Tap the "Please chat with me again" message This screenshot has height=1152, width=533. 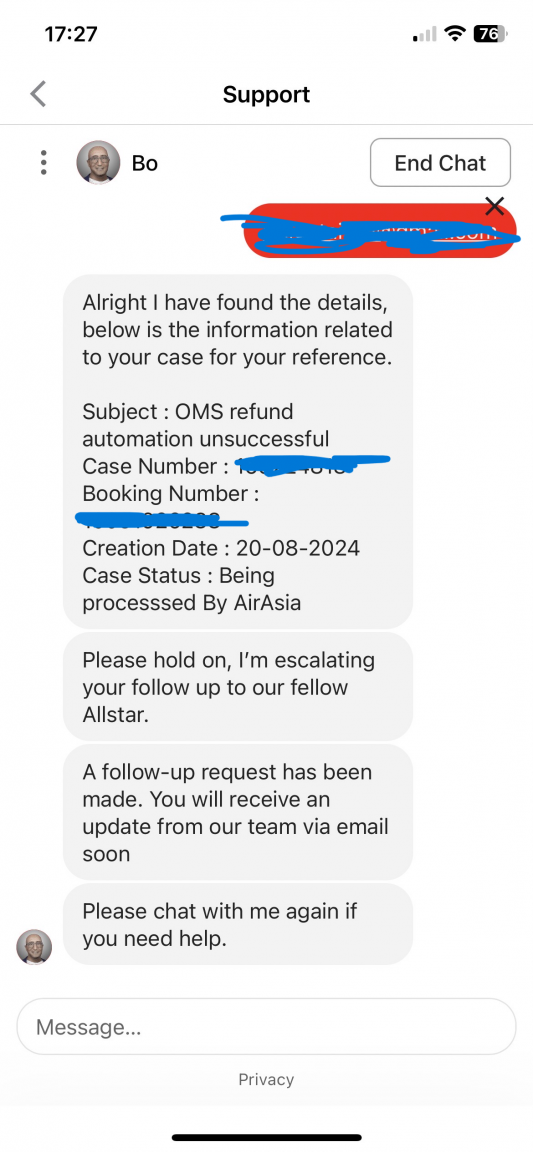(x=237, y=924)
